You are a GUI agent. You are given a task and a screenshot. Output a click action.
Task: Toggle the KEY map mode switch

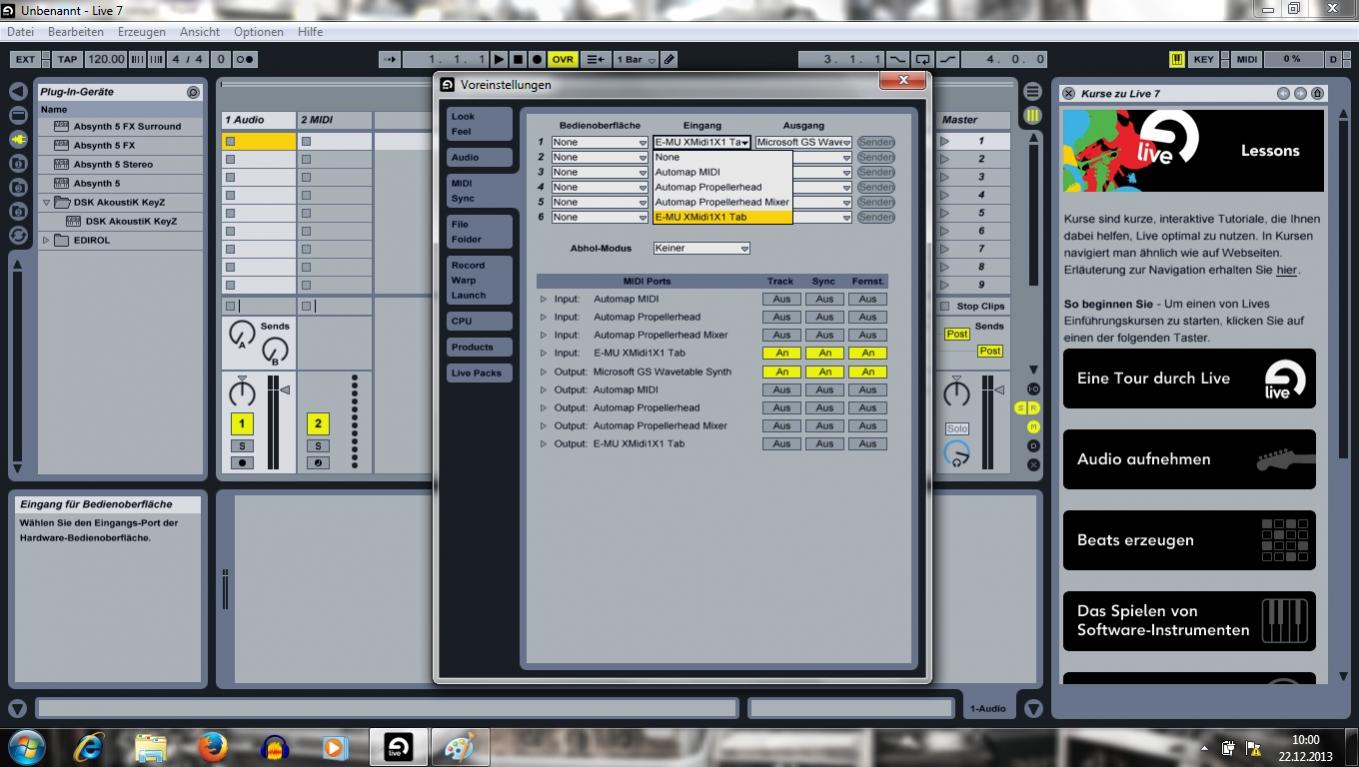[1204, 60]
